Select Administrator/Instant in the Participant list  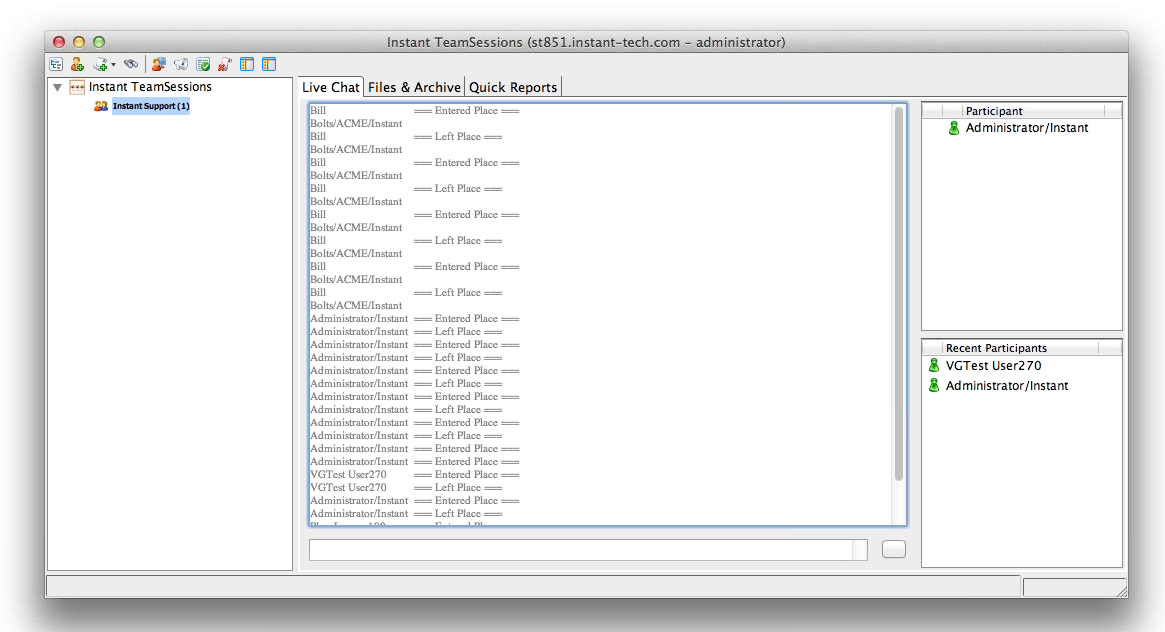(x=1027, y=128)
